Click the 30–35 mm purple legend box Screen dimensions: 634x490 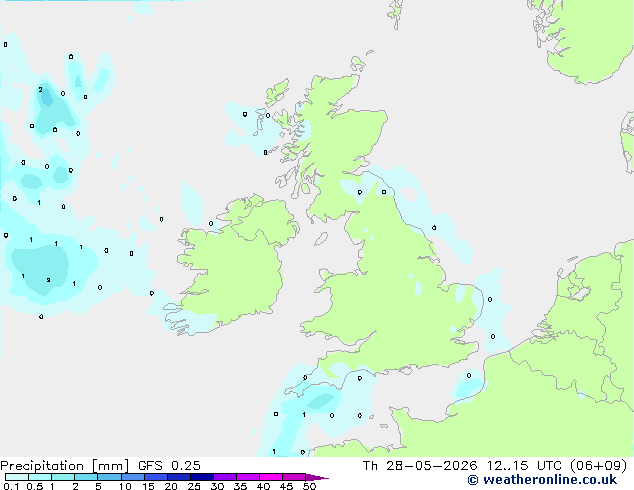pyautogui.click(x=225, y=477)
